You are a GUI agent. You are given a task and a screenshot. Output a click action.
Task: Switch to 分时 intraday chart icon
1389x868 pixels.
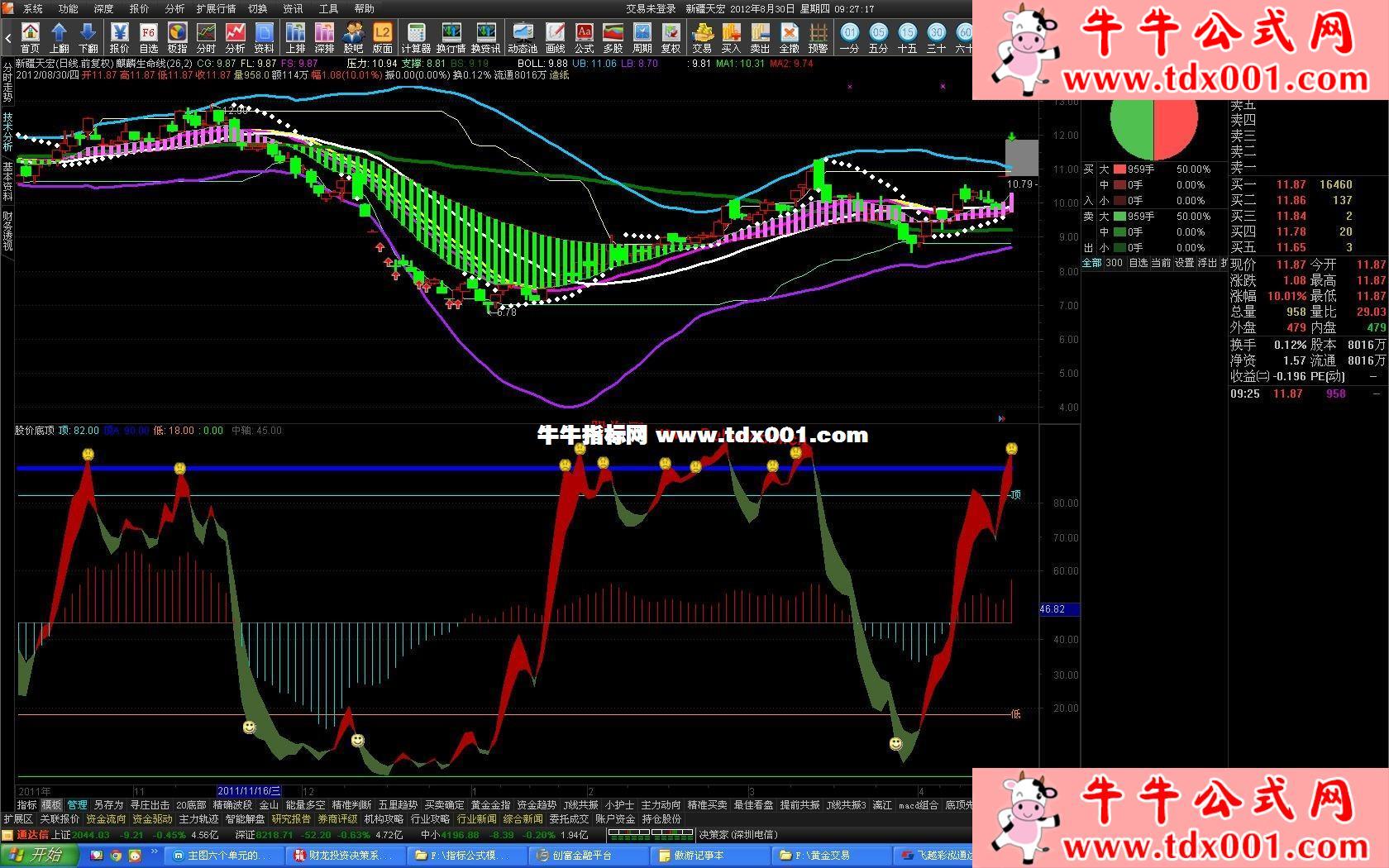click(x=206, y=38)
